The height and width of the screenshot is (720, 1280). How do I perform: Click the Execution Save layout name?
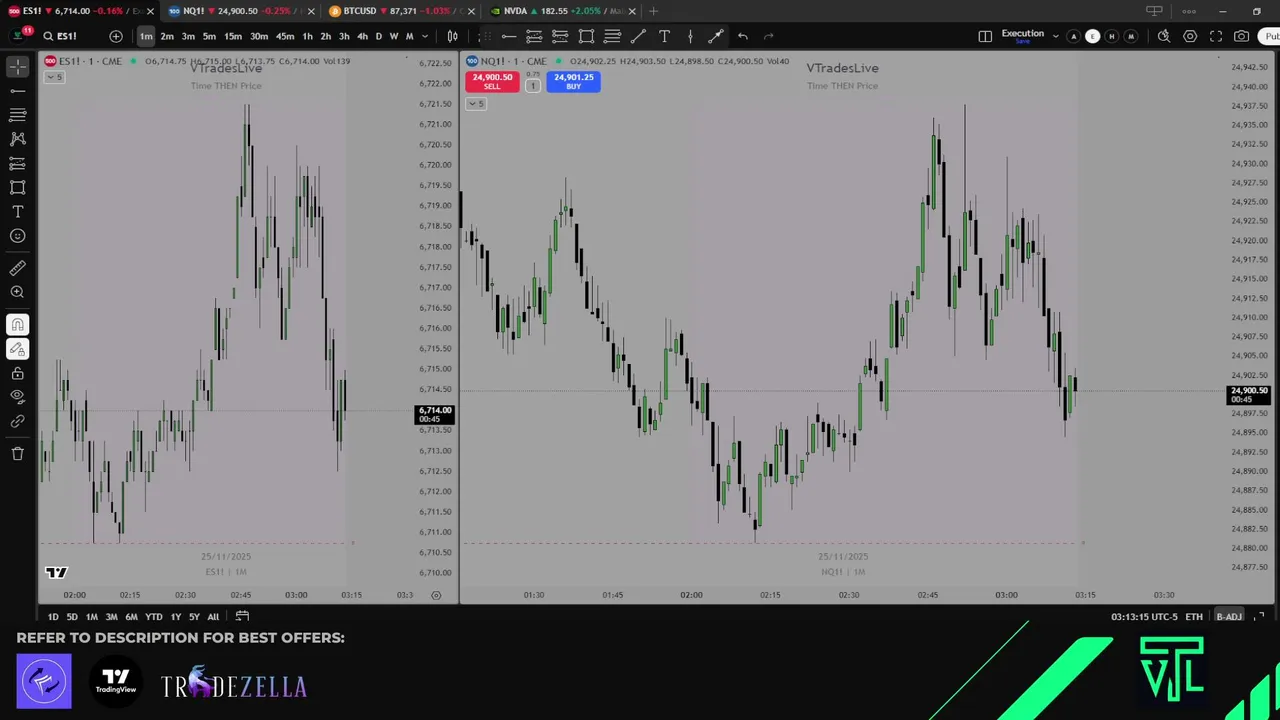[1023, 36]
